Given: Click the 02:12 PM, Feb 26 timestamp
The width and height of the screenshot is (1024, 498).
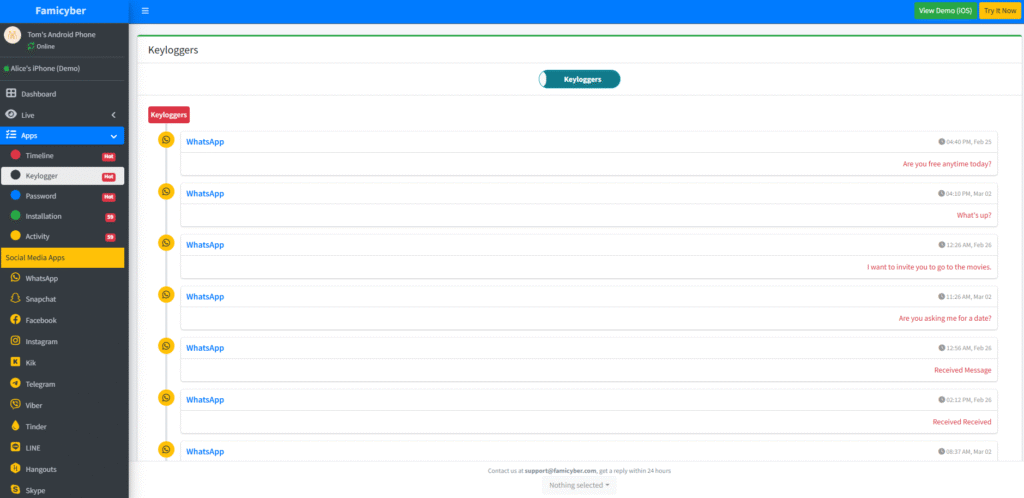Looking at the screenshot, I should coord(965,399).
